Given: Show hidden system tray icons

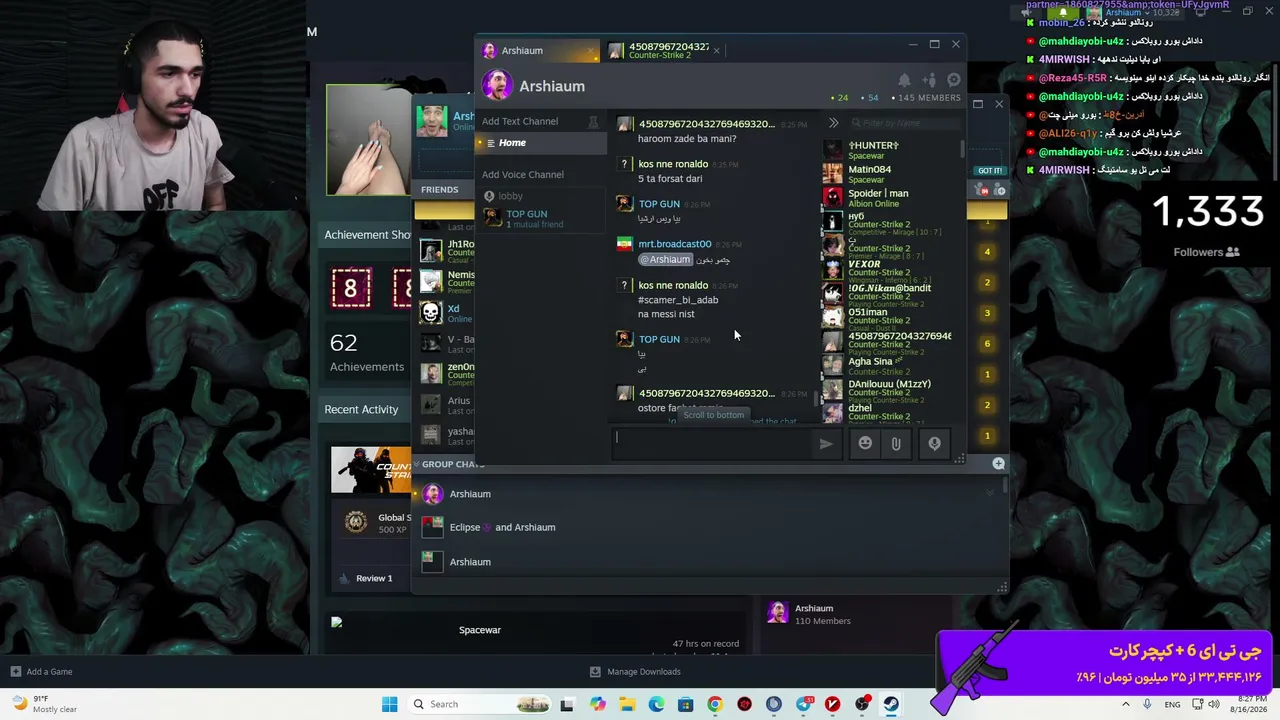Looking at the screenshot, I should [1126, 704].
